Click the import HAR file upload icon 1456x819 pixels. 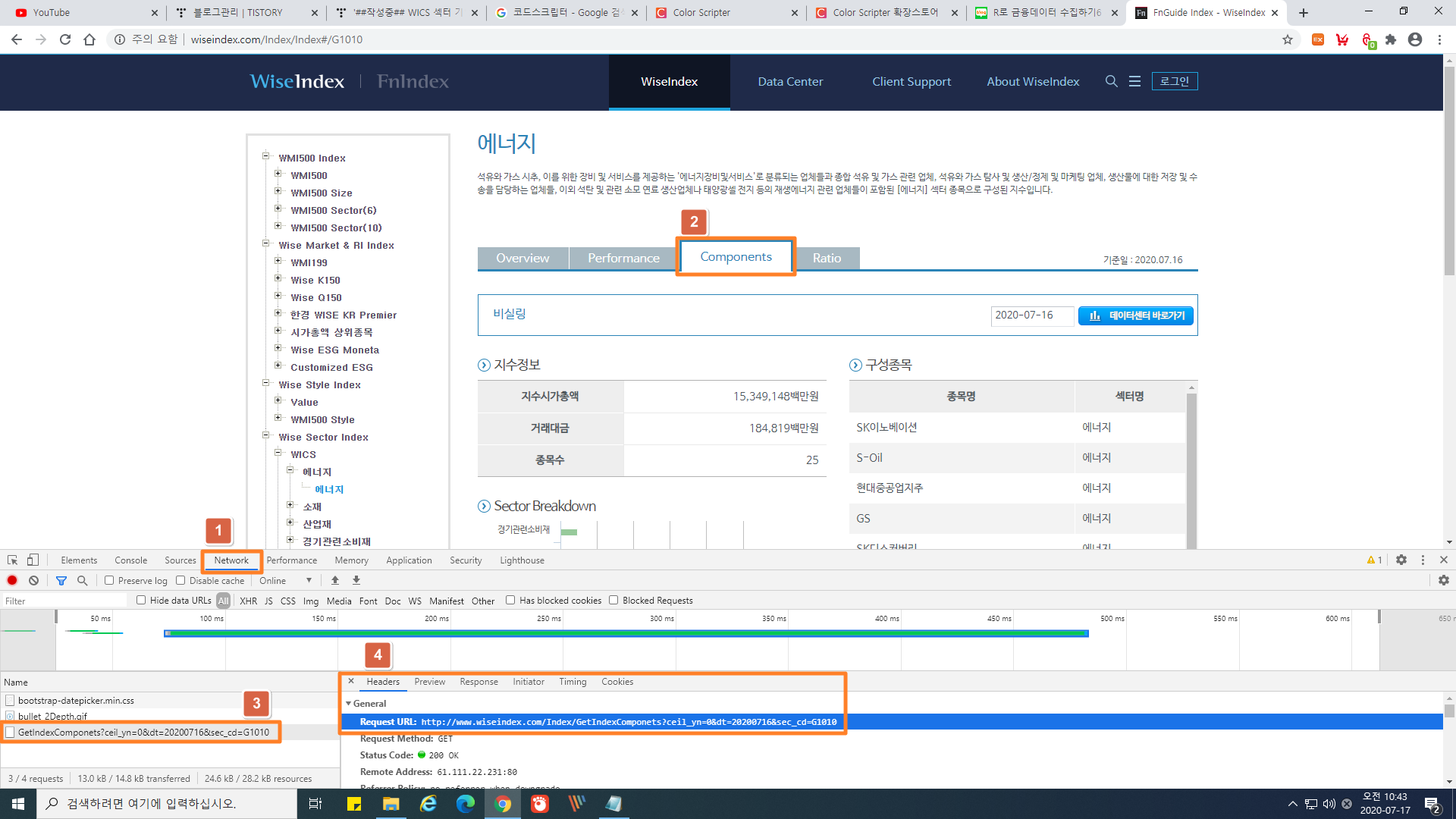[335, 580]
